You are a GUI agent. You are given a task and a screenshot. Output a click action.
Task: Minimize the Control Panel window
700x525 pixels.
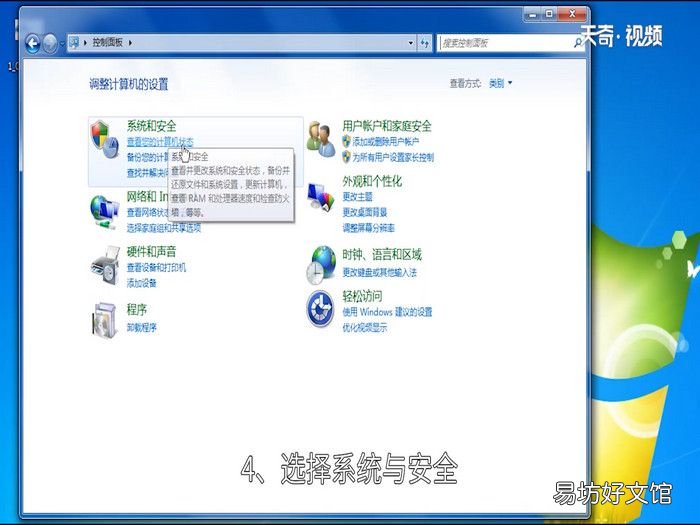tap(532, 14)
